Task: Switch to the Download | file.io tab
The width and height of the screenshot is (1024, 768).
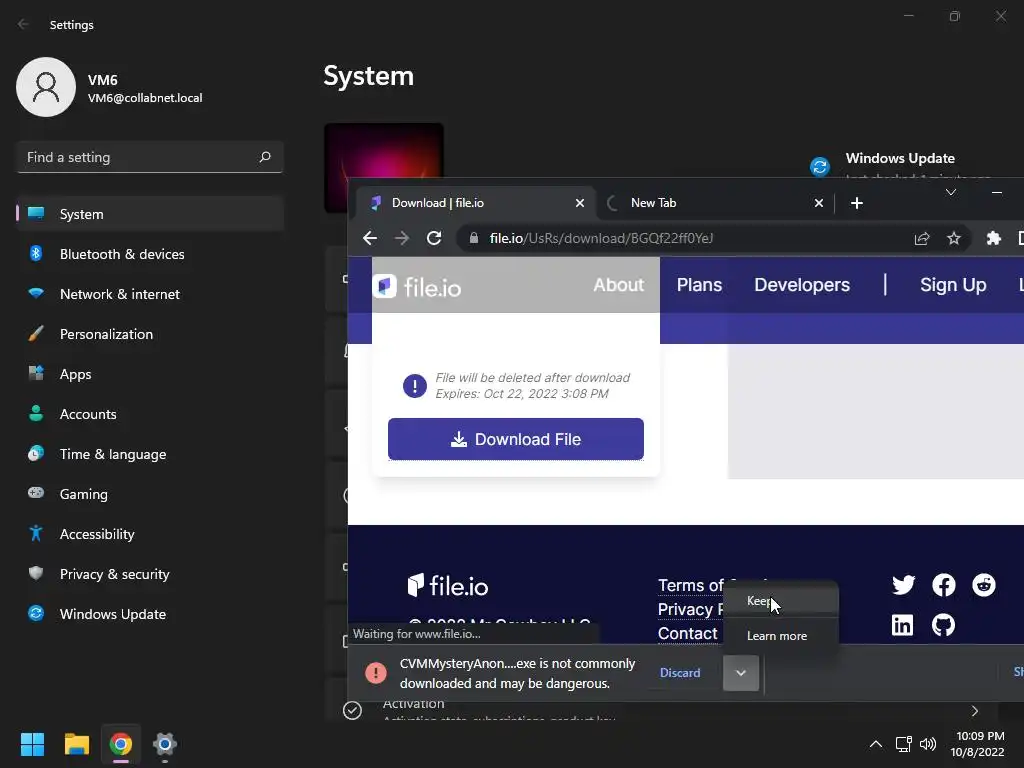Action: coord(476,203)
